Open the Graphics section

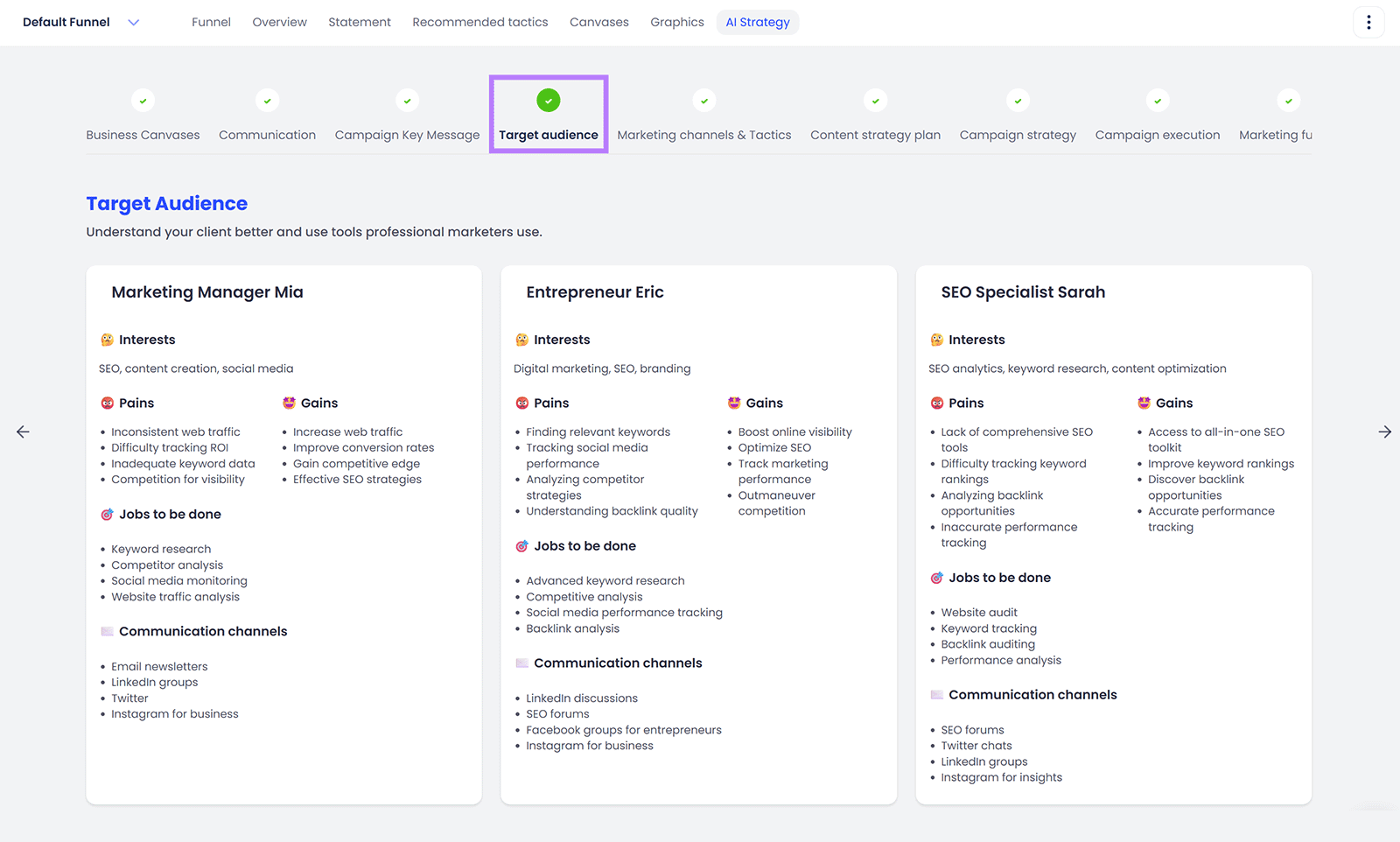click(x=676, y=22)
